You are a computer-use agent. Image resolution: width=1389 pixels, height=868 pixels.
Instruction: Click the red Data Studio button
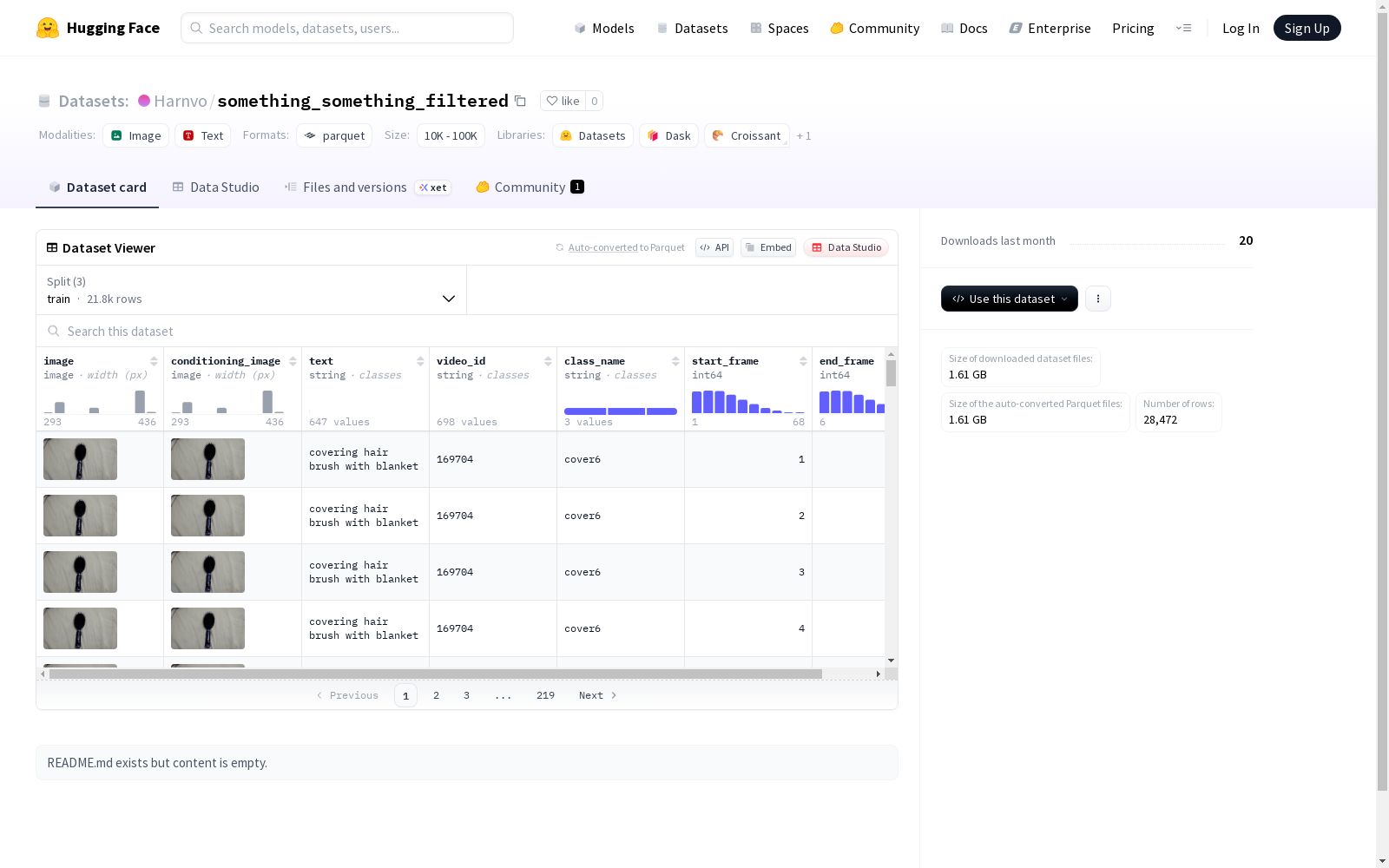click(846, 247)
